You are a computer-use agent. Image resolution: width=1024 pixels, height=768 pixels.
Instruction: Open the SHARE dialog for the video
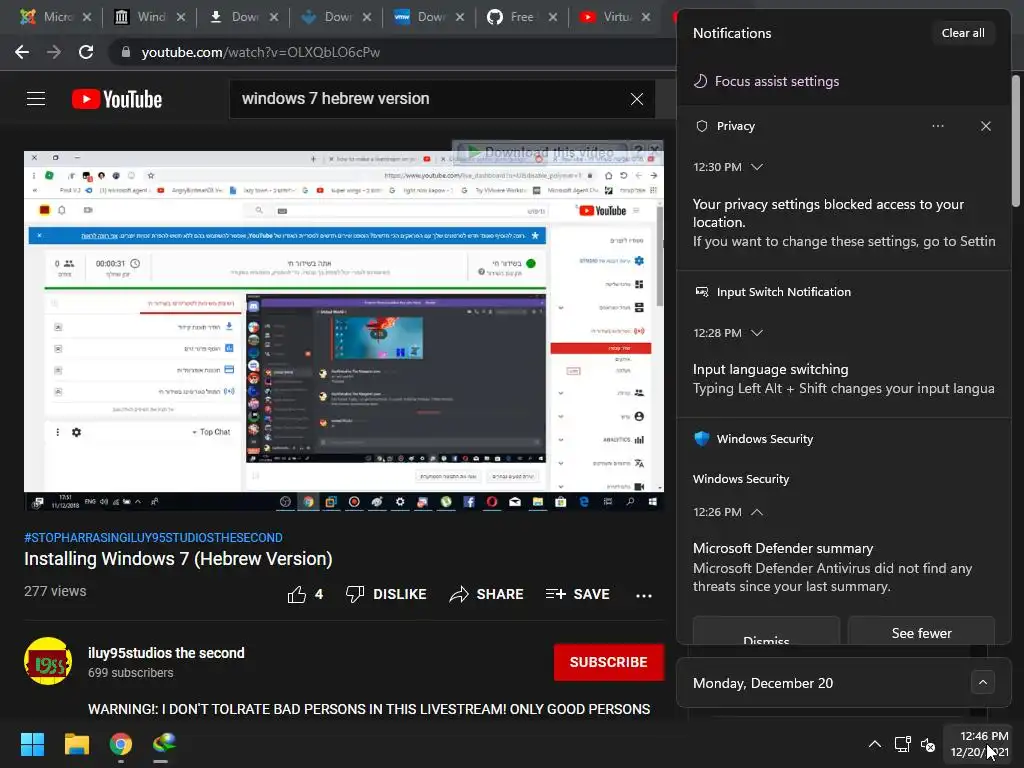coord(487,594)
